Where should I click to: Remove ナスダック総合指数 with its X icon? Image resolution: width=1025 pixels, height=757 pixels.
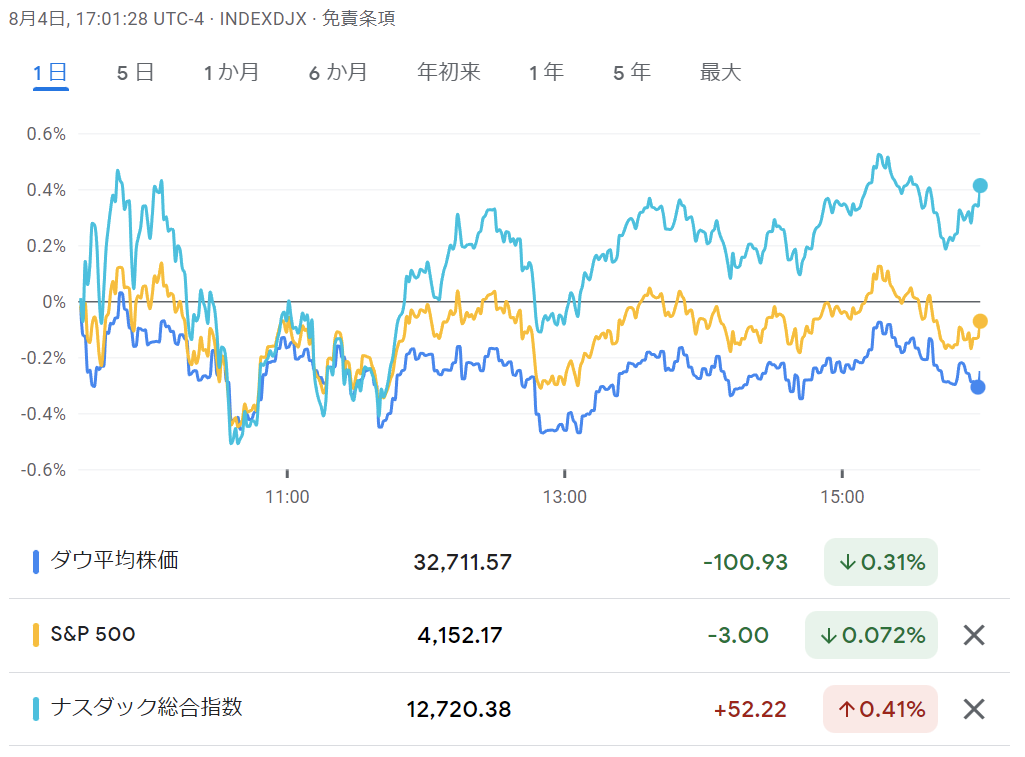pos(974,709)
